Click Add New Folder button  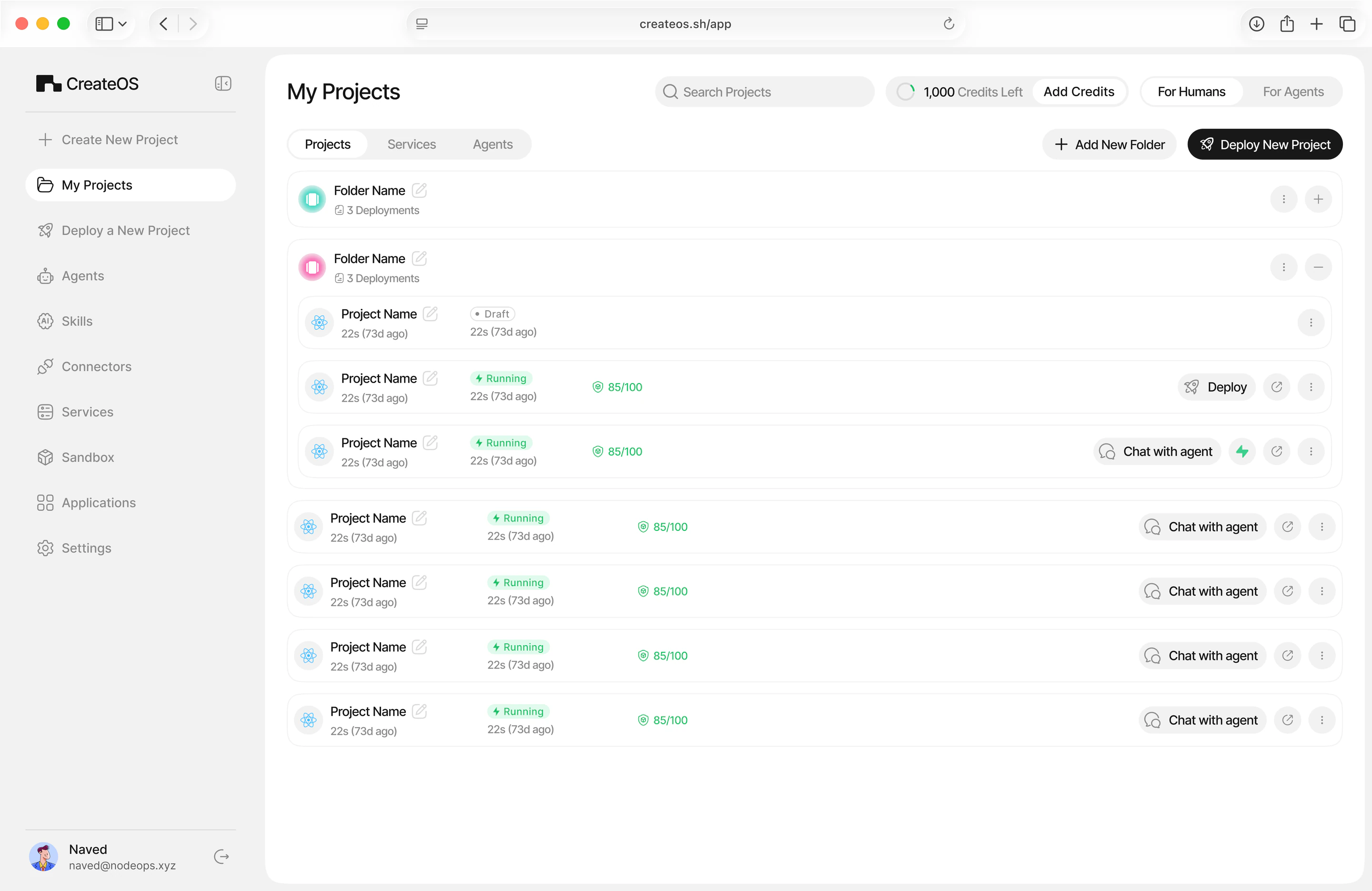1109,144
